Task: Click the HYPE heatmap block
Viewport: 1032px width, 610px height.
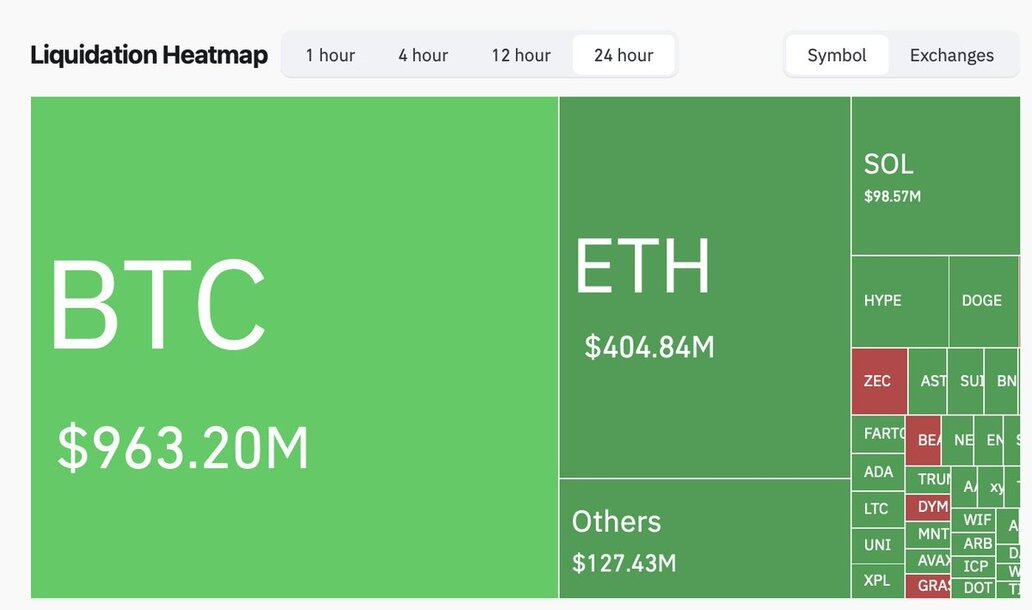Action: coord(899,301)
